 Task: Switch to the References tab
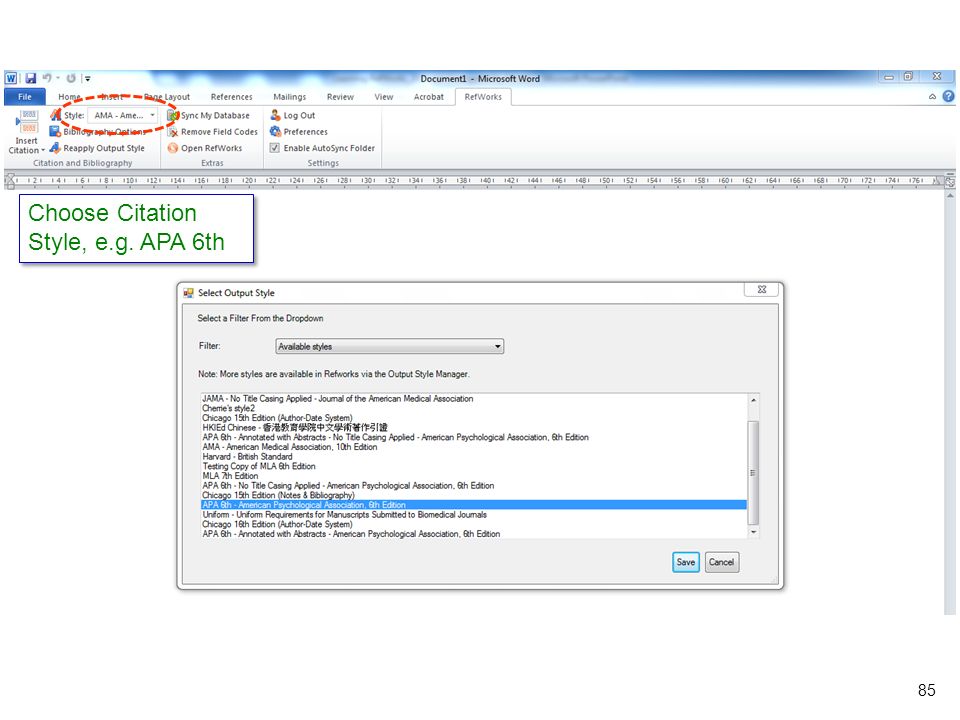pos(231,97)
